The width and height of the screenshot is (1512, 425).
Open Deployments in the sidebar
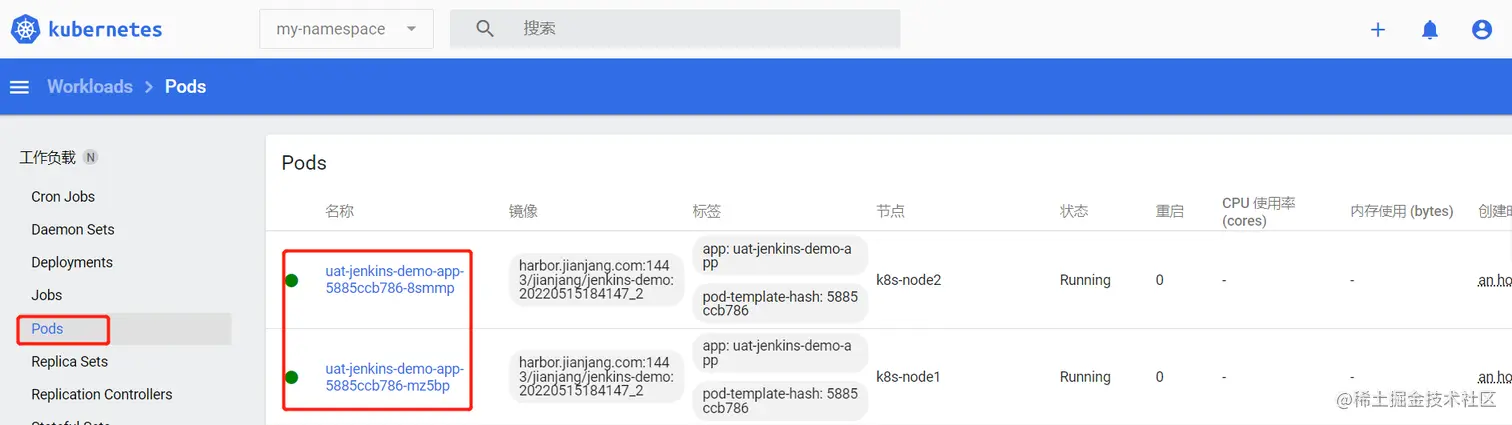tap(72, 263)
